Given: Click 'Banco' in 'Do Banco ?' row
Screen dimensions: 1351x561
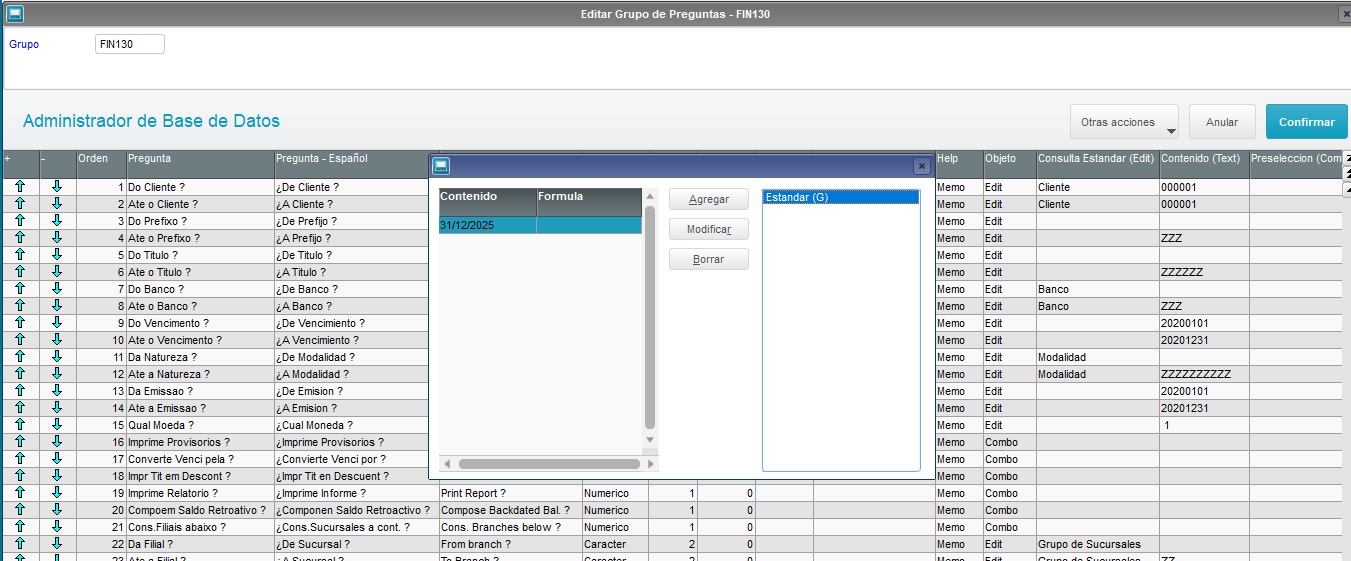Looking at the screenshot, I should point(1098,289).
